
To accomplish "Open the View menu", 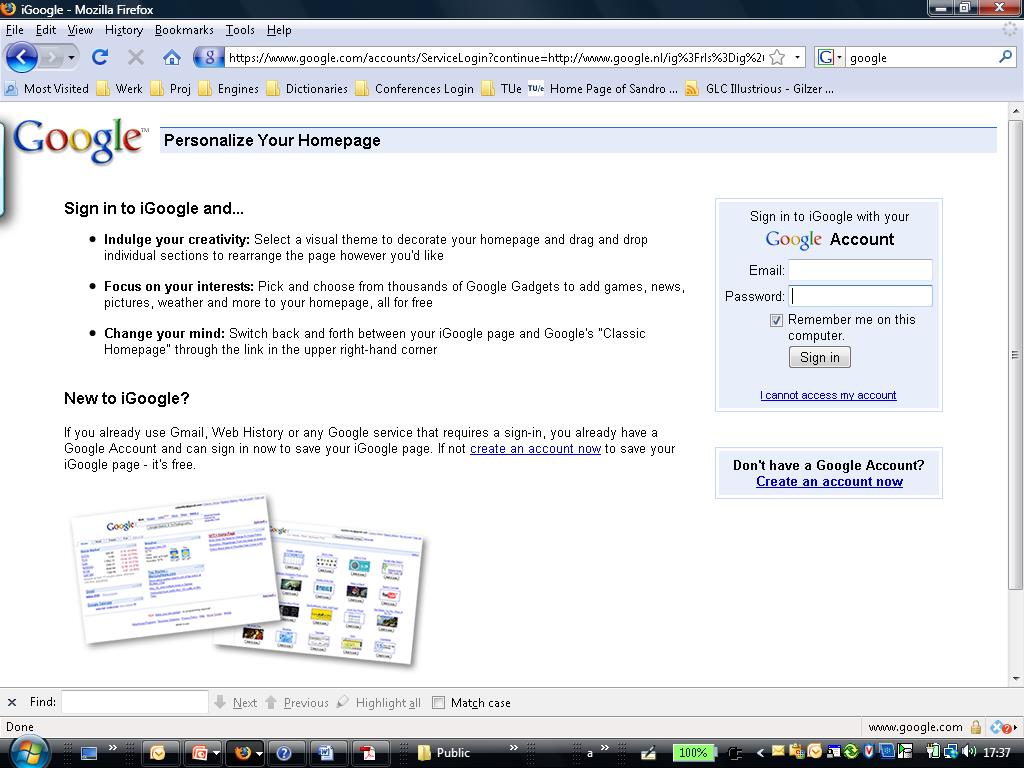I will 80,30.
